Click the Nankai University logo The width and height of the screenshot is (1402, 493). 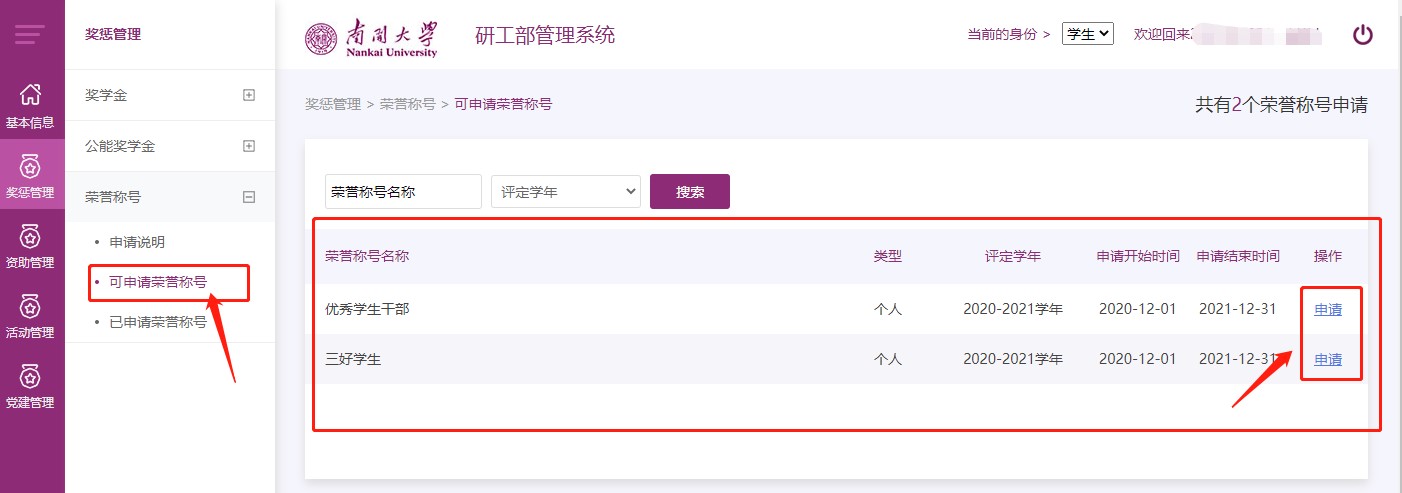pos(371,38)
